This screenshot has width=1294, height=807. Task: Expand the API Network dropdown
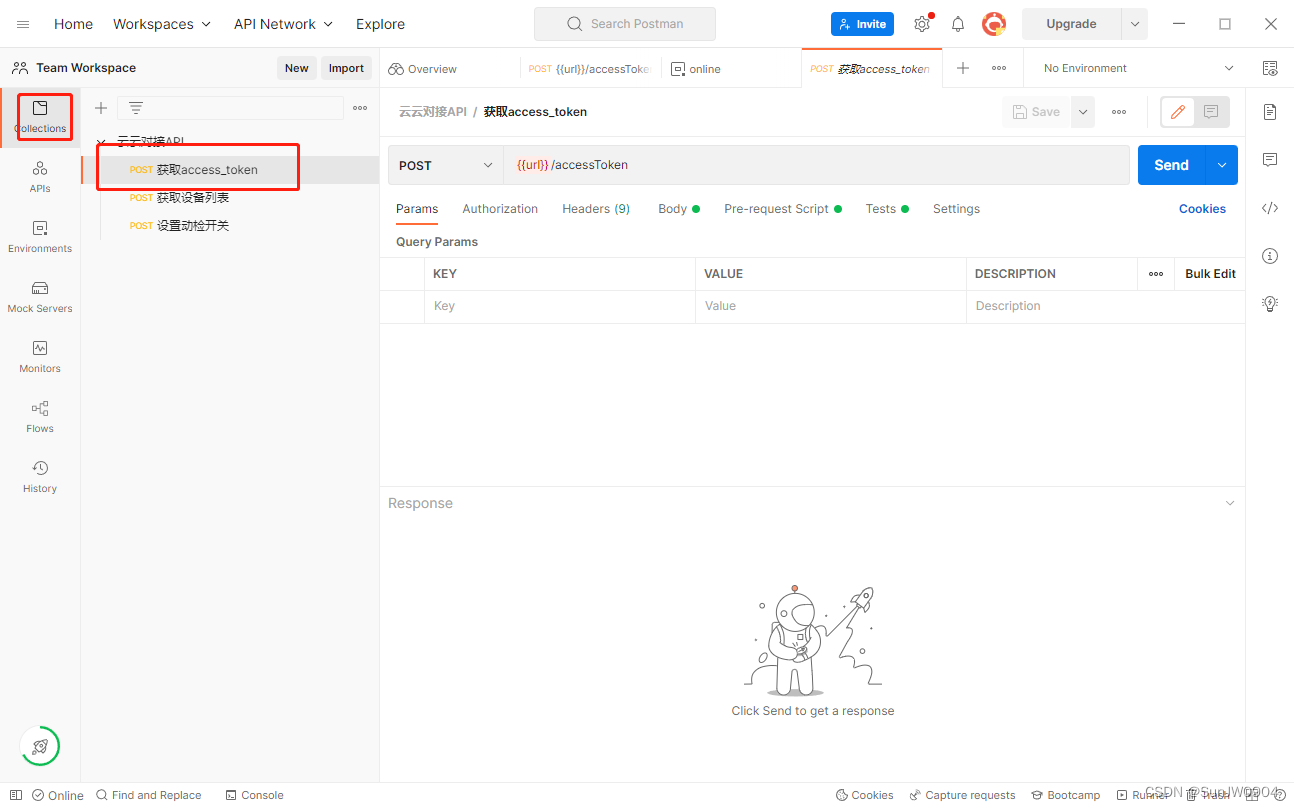[283, 24]
